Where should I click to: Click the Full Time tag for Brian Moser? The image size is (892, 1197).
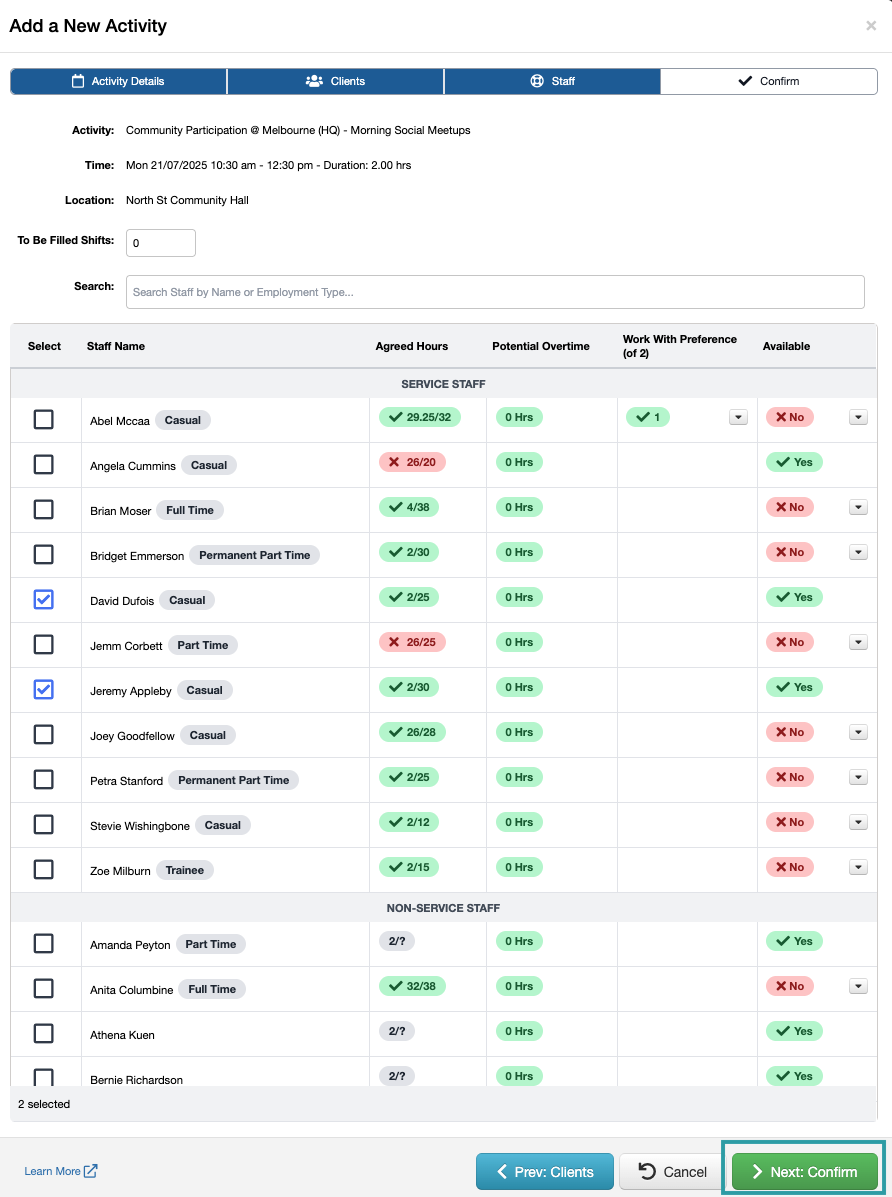[190, 510]
